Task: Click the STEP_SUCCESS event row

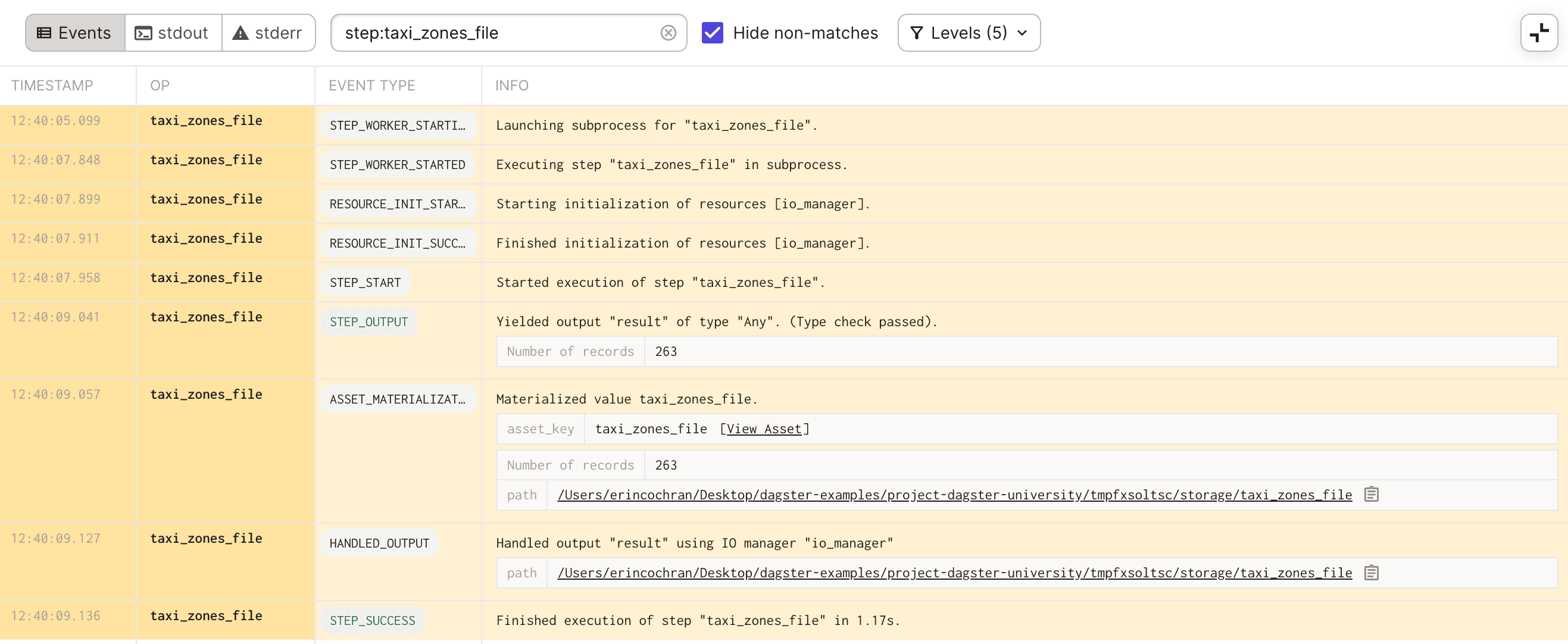Action: coord(372,620)
